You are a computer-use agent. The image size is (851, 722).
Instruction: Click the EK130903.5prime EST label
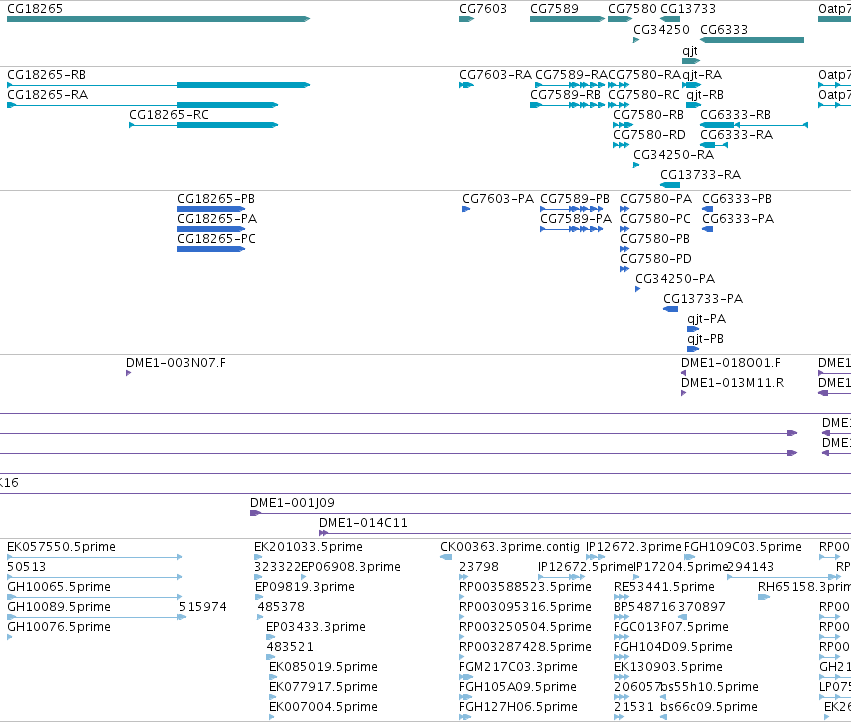tap(668, 667)
